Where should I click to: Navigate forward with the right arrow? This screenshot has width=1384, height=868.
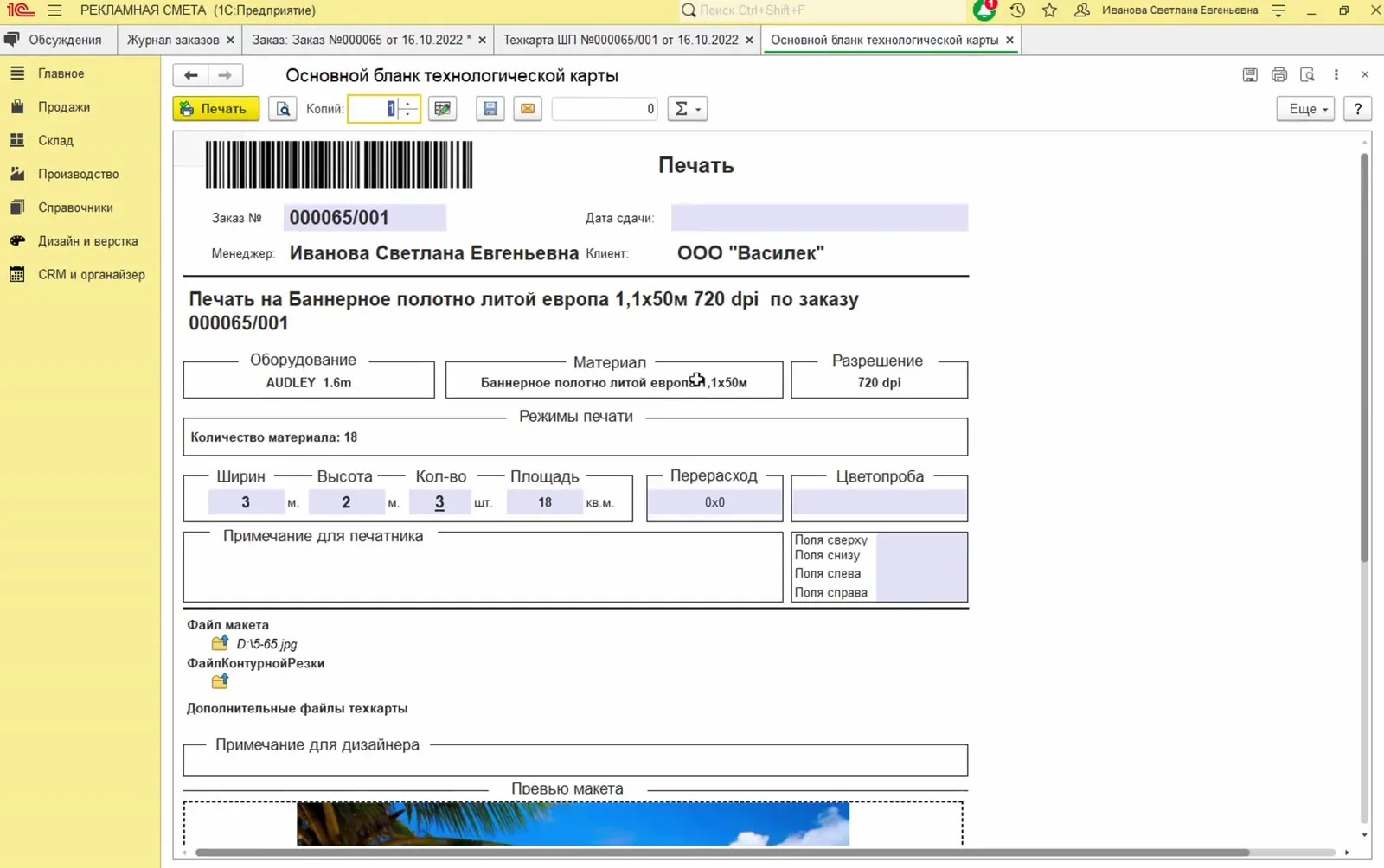225,75
